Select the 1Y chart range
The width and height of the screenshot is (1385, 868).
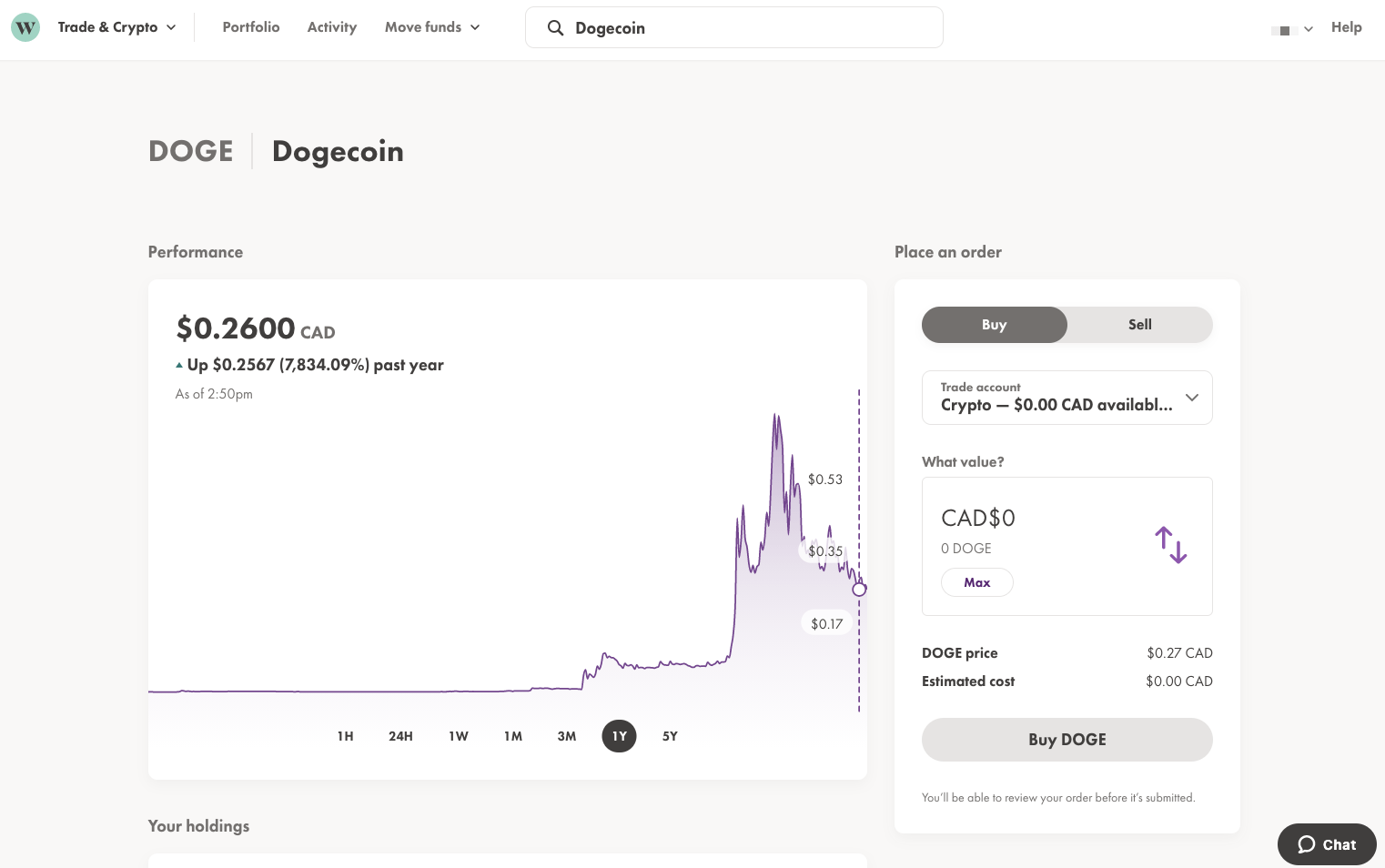pos(619,736)
